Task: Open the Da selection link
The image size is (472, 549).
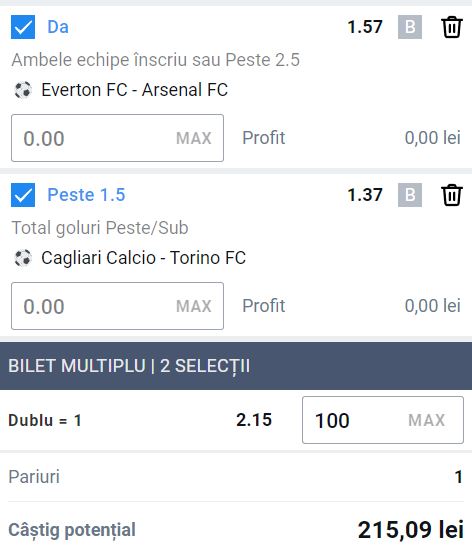Action: coord(58,27)
